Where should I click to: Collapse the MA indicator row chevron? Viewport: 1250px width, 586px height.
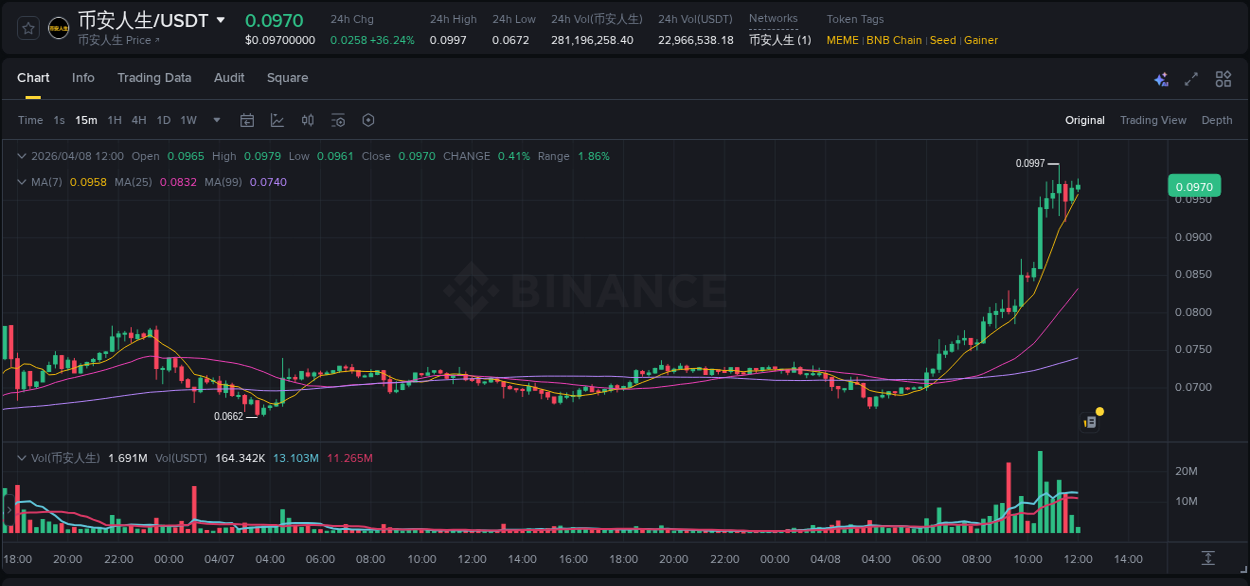tap(22, 182)
